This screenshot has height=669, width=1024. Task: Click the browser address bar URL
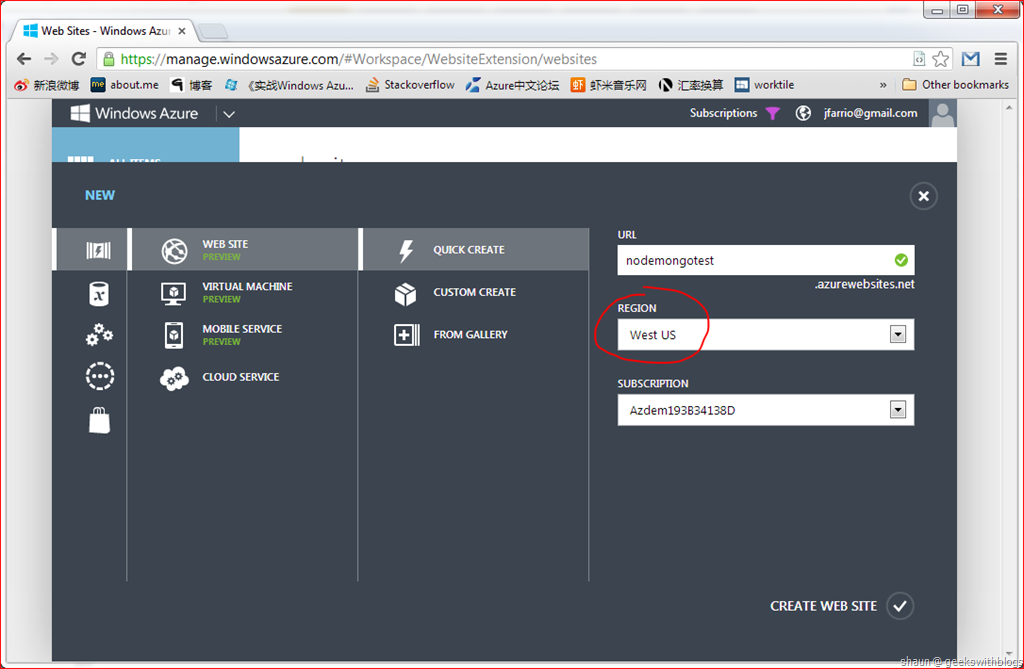(359, 59)
